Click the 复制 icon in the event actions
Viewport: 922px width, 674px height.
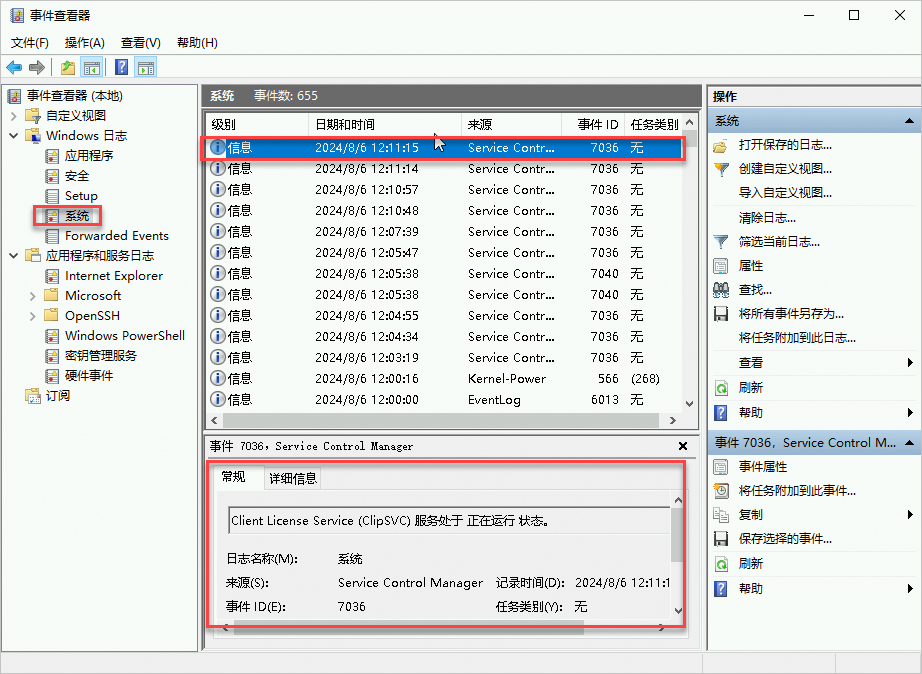(722, 514)
